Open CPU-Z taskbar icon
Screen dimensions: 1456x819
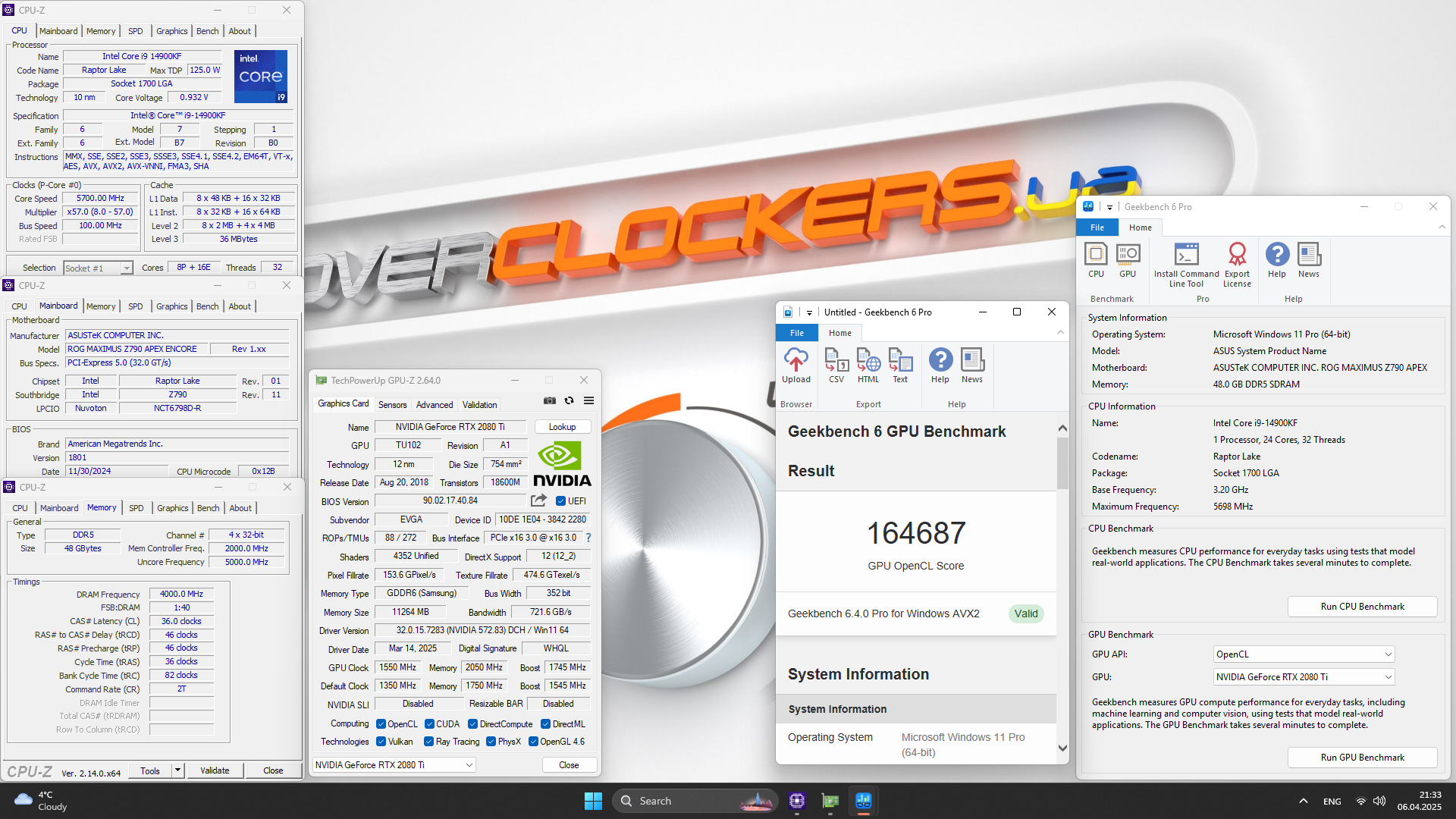coord(797,801)
